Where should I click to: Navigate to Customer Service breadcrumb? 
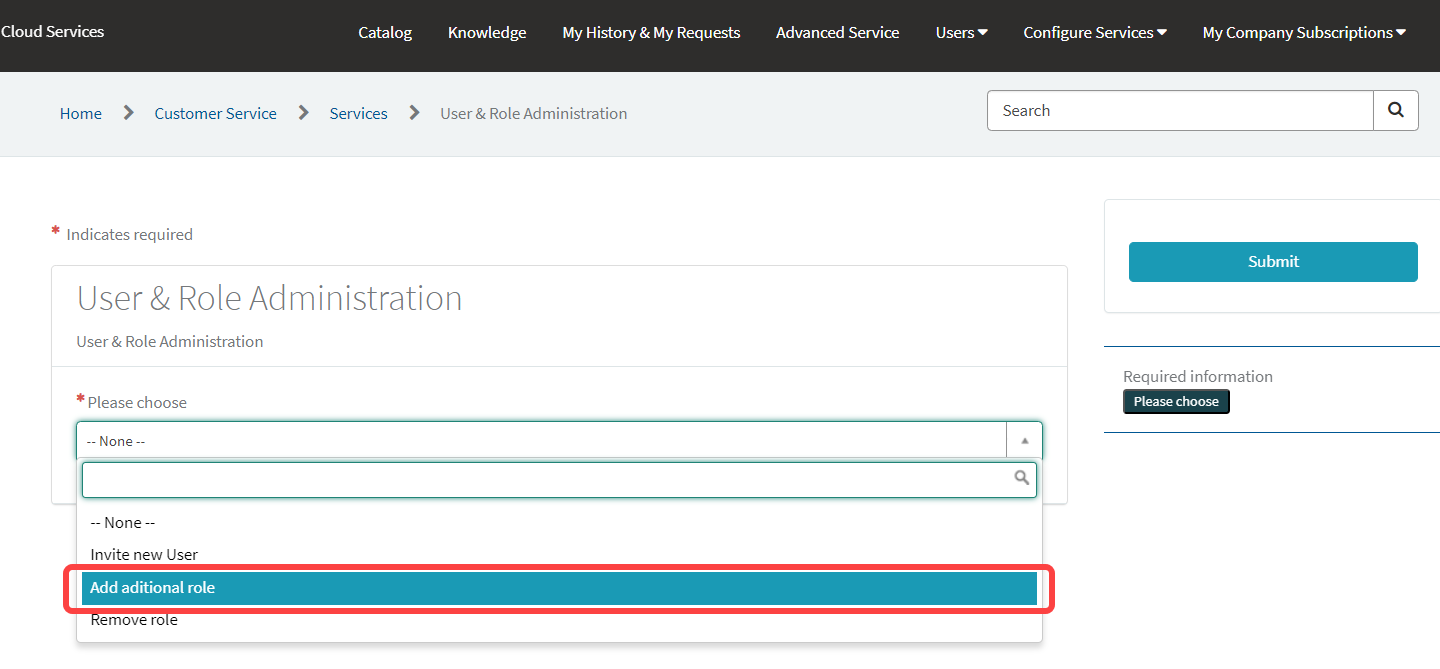tap(215, 114)
